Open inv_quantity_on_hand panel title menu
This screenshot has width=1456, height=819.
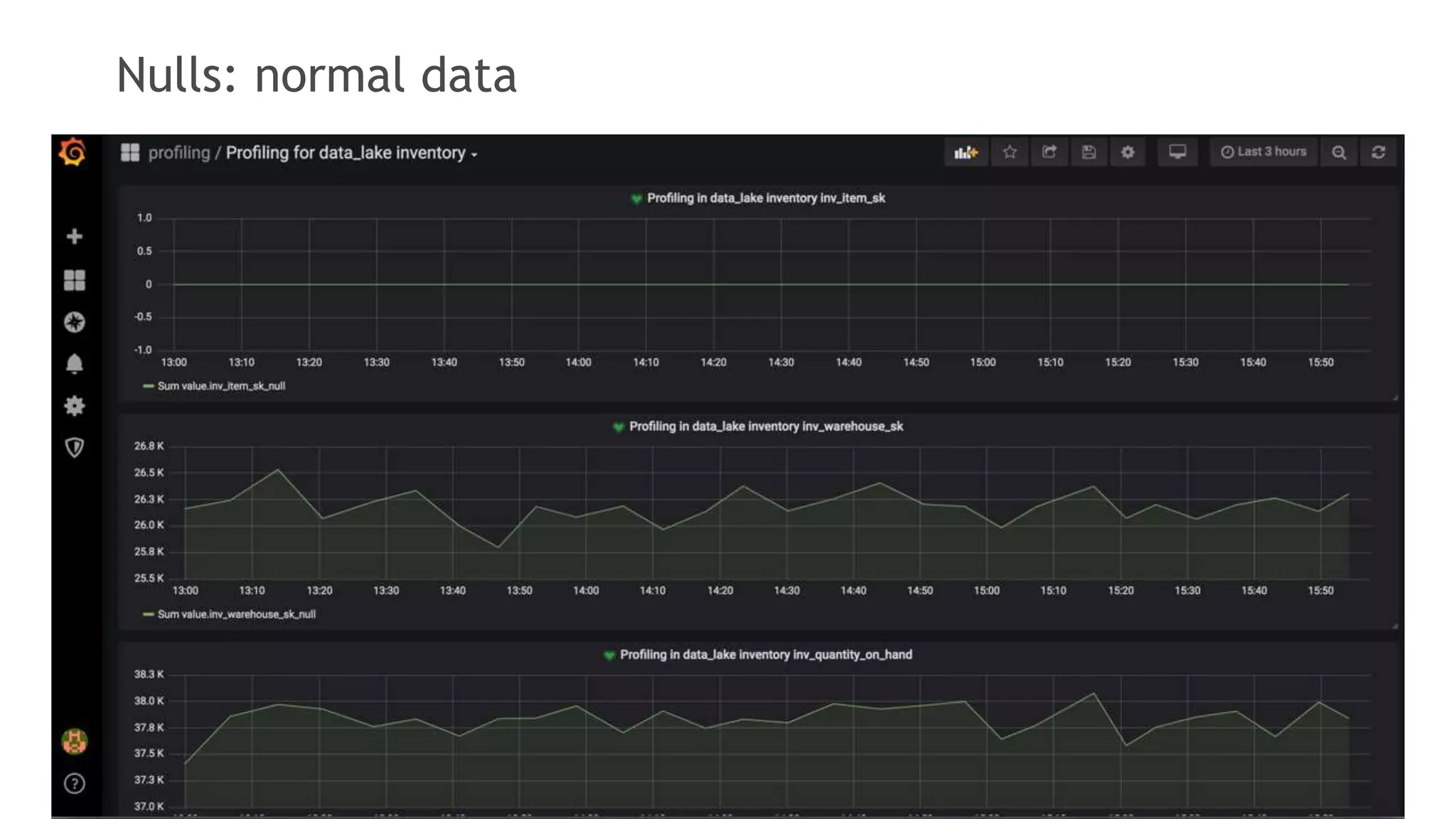[766, 655]
